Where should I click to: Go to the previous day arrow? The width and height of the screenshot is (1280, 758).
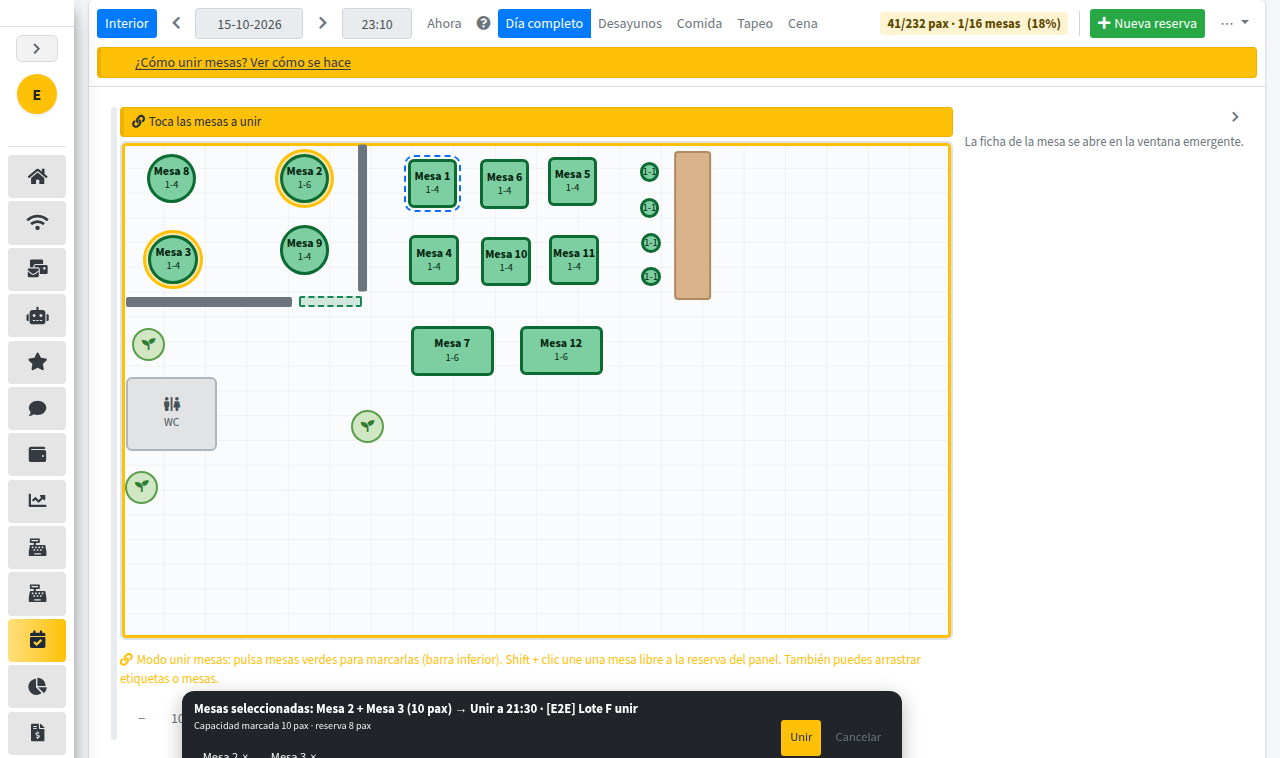pos(176,23)
